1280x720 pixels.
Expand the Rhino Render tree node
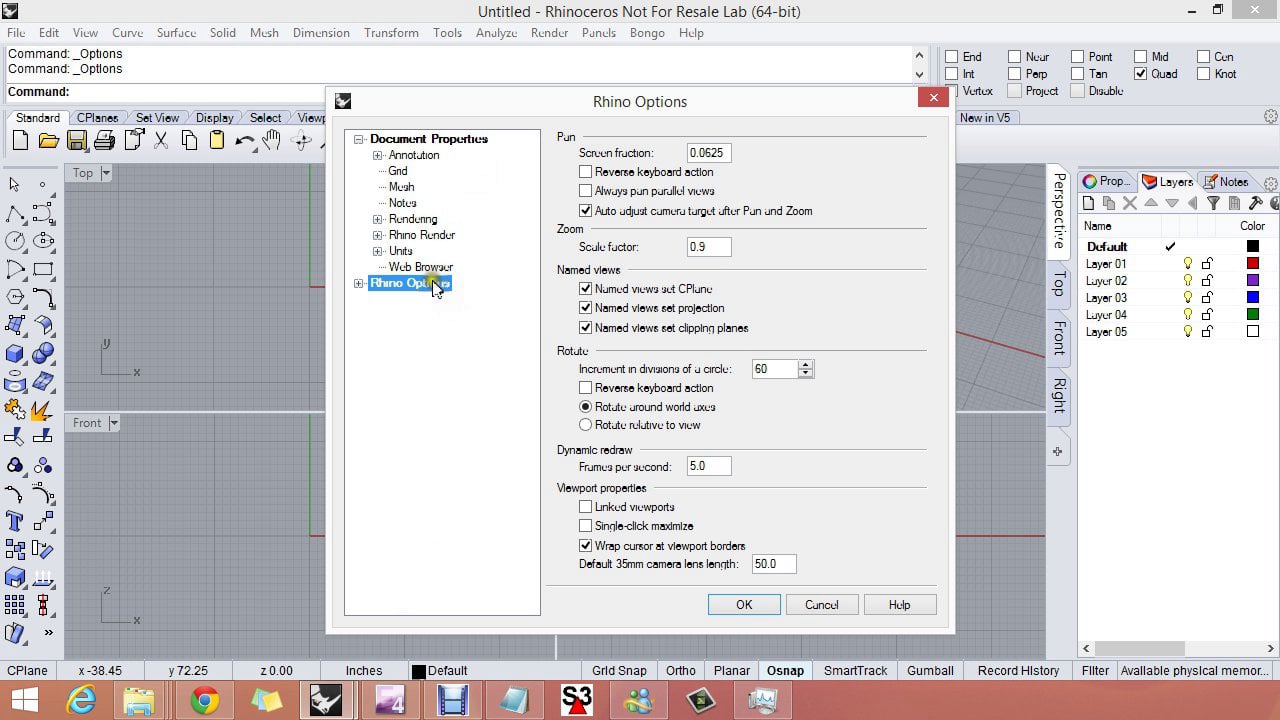coord(378,235)
